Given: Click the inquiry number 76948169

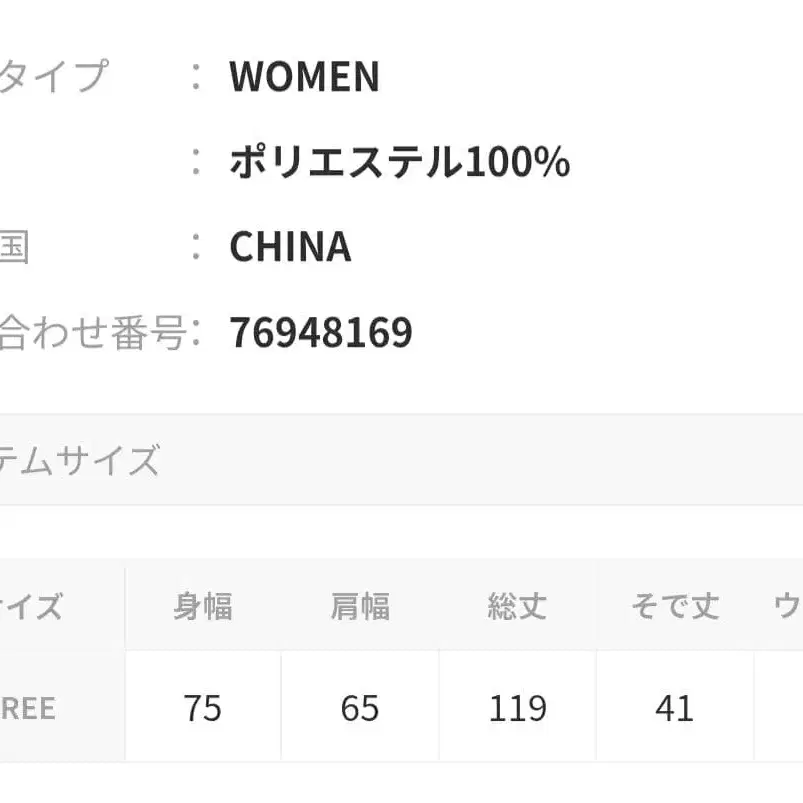Looking at the screenshot, I should pos(321,332).
